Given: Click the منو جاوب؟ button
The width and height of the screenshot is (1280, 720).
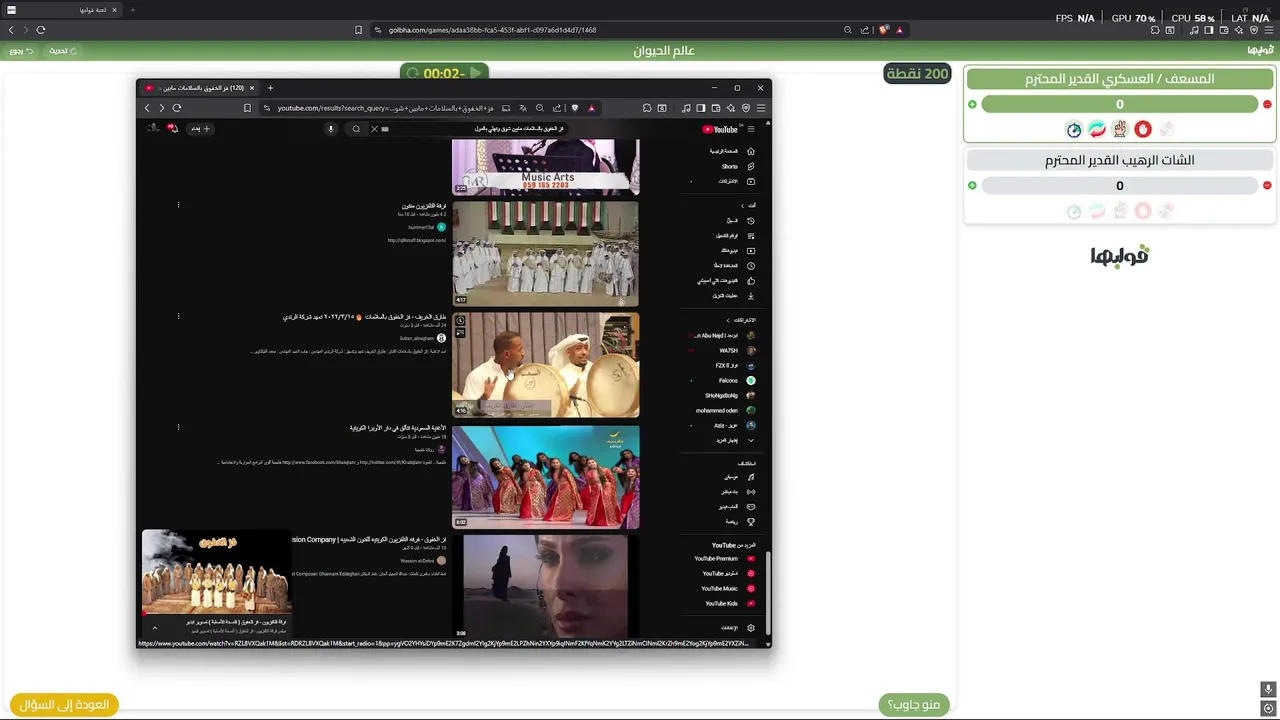Looking at the screenshot, I should (x=914, y=704).
